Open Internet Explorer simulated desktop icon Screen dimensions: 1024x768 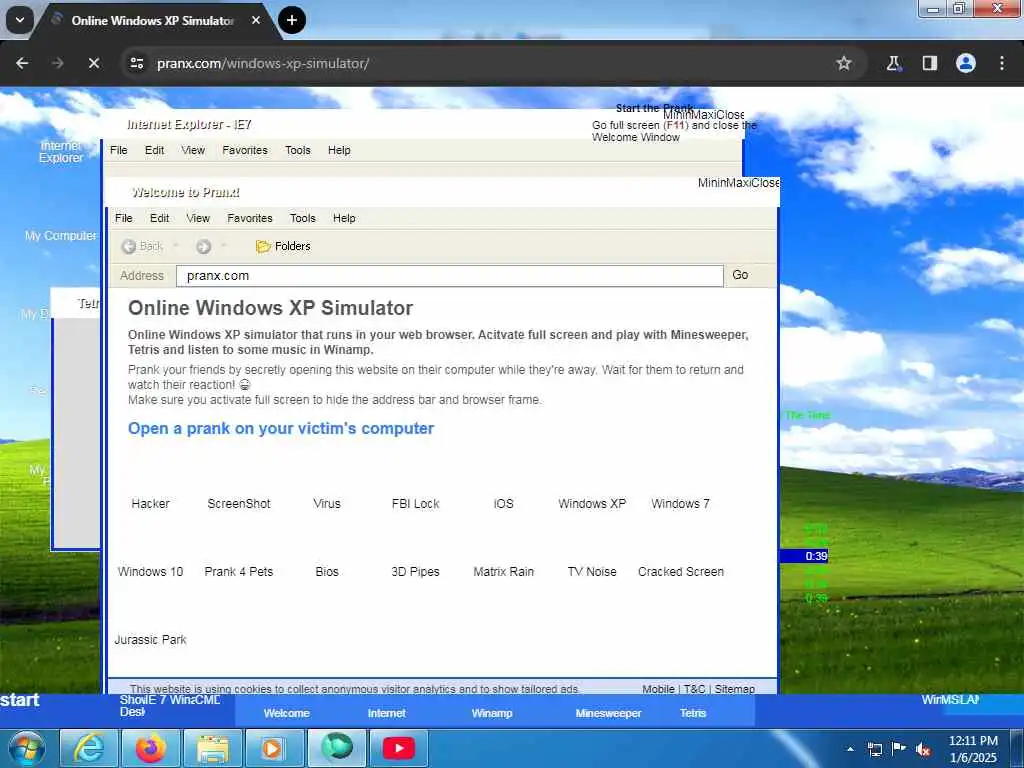61,152
